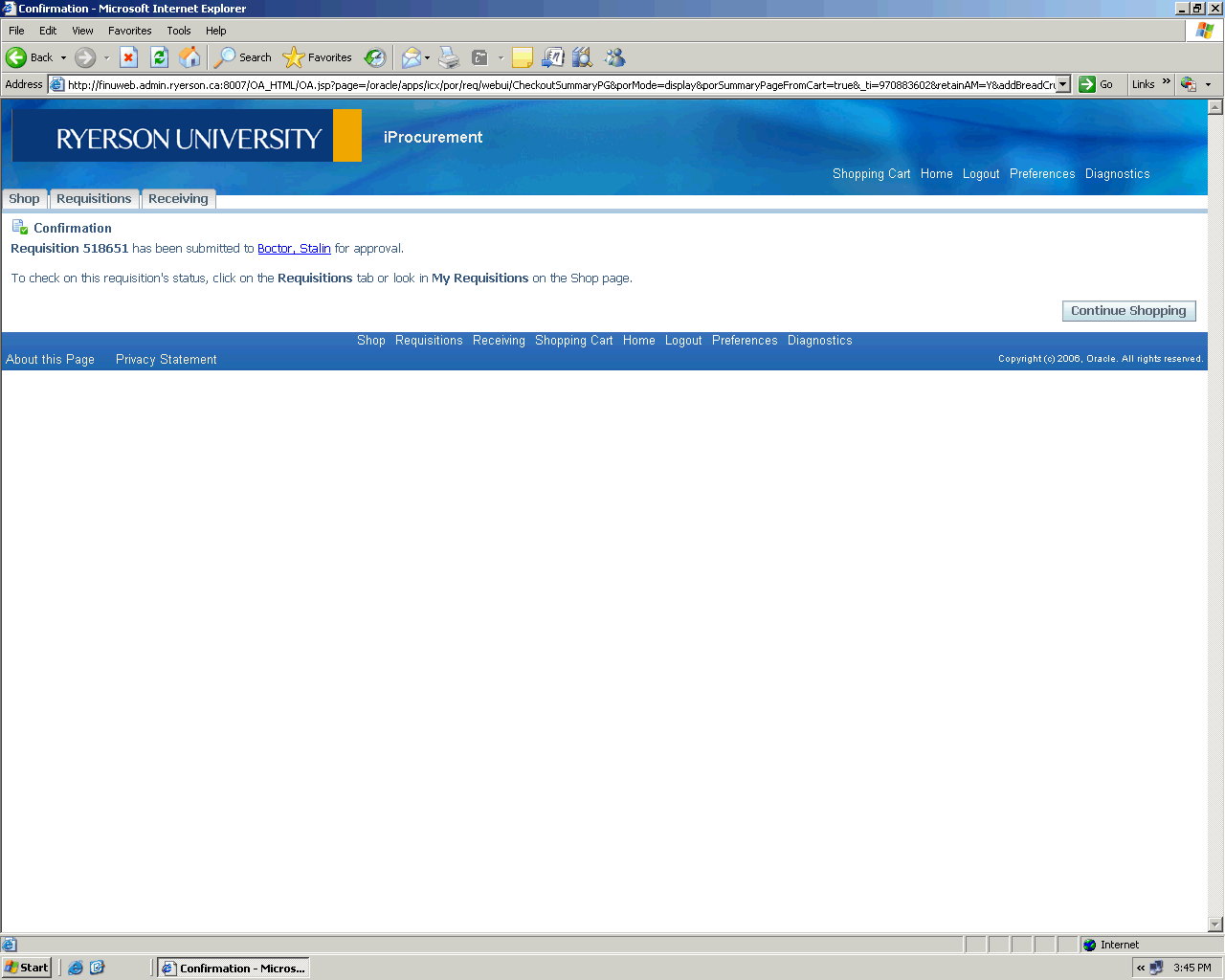Open the Tools menu
The image size is (1225, 980).
point(178,31)
